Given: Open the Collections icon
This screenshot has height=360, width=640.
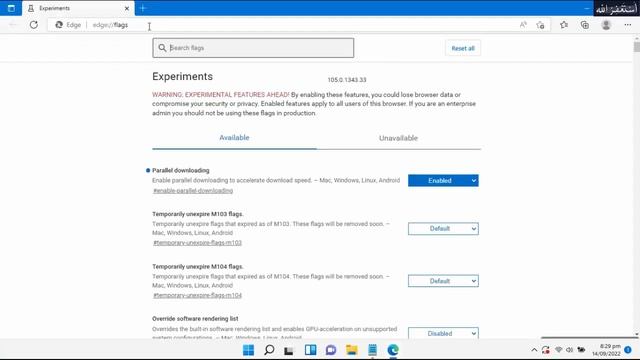Looking at the screenshot, I should [x=585, y=25].
